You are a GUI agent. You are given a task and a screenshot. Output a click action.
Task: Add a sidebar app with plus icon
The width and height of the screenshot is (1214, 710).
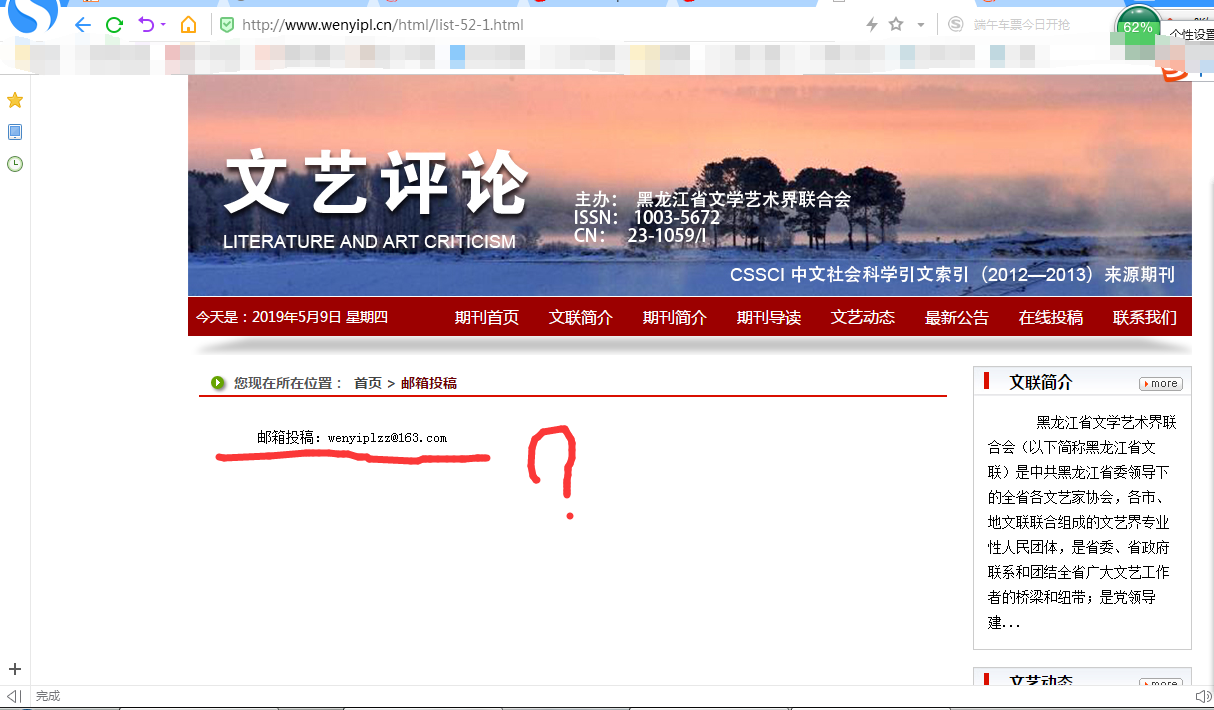(15, 669)
